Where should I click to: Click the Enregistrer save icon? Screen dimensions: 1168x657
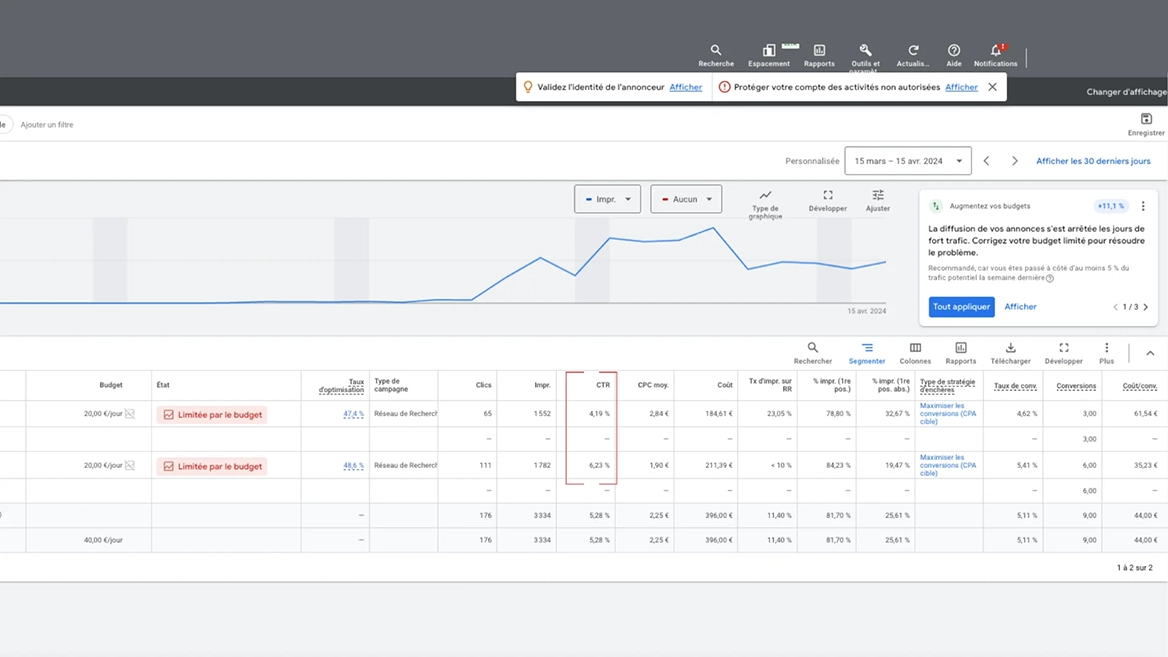(x=1146, y=124)
